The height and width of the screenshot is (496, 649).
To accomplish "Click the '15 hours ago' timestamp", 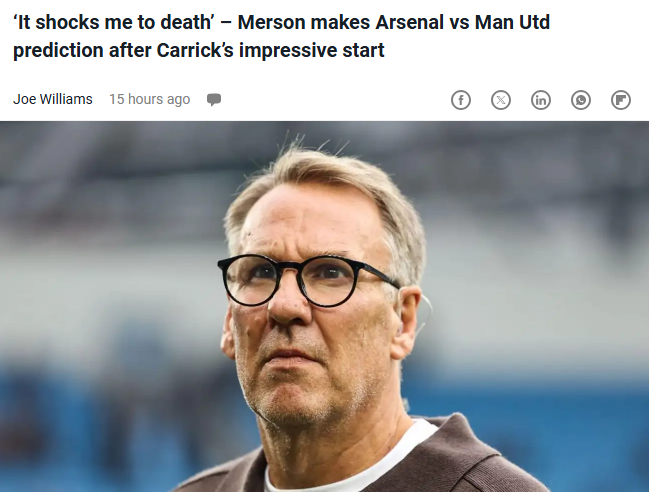I will 149,99.
